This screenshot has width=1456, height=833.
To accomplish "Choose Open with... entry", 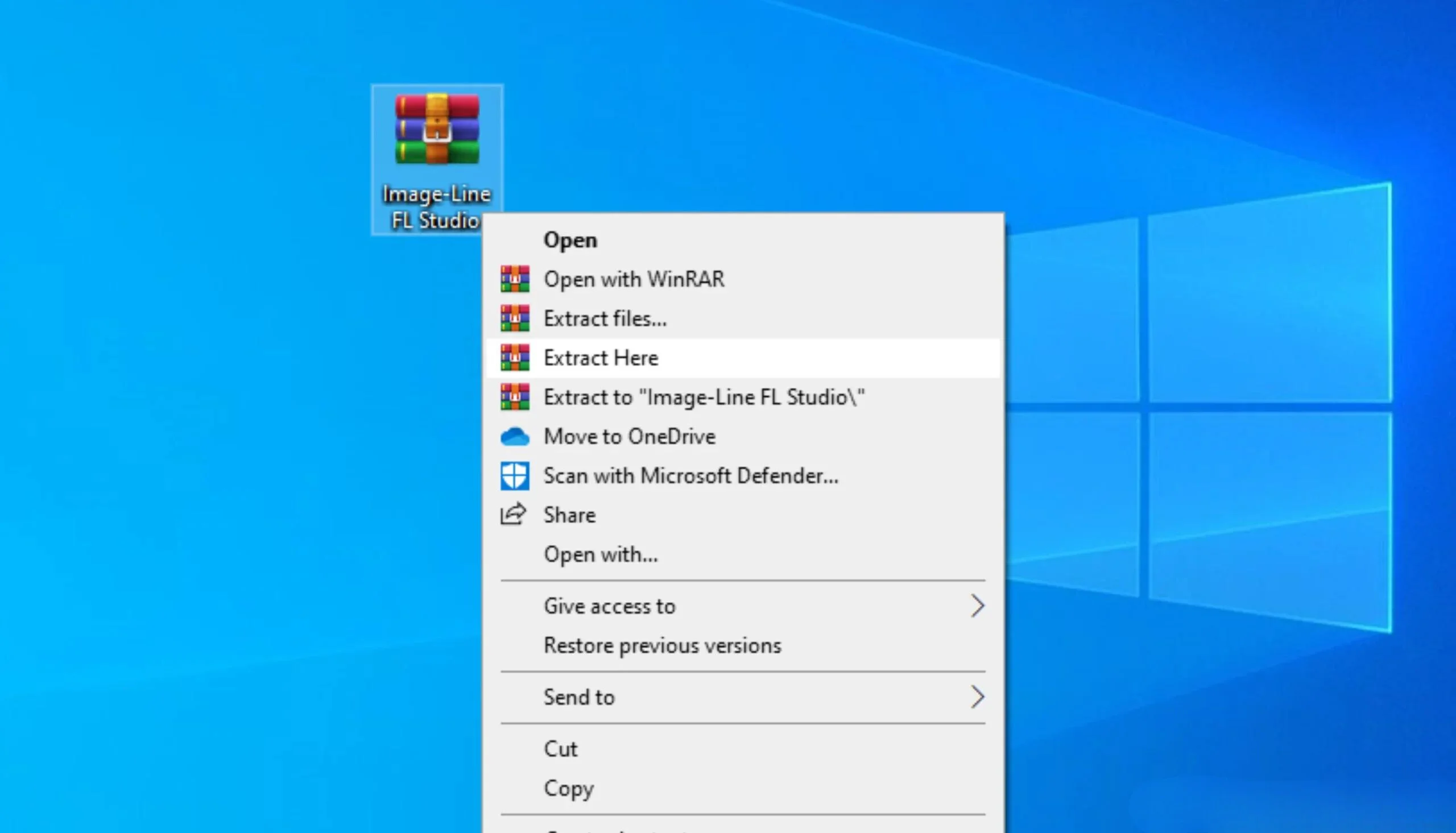I will 743,554.
